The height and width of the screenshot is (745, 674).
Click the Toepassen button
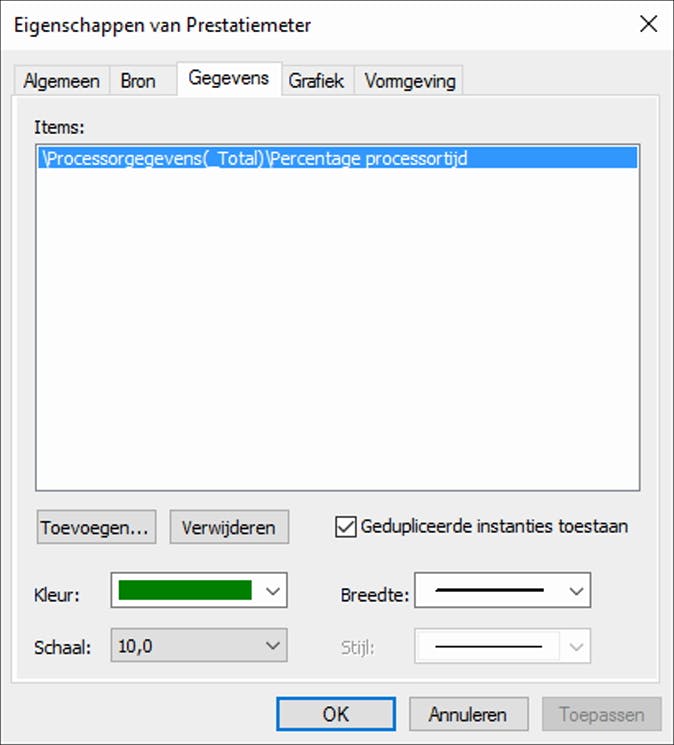click(x=601, y=714)
